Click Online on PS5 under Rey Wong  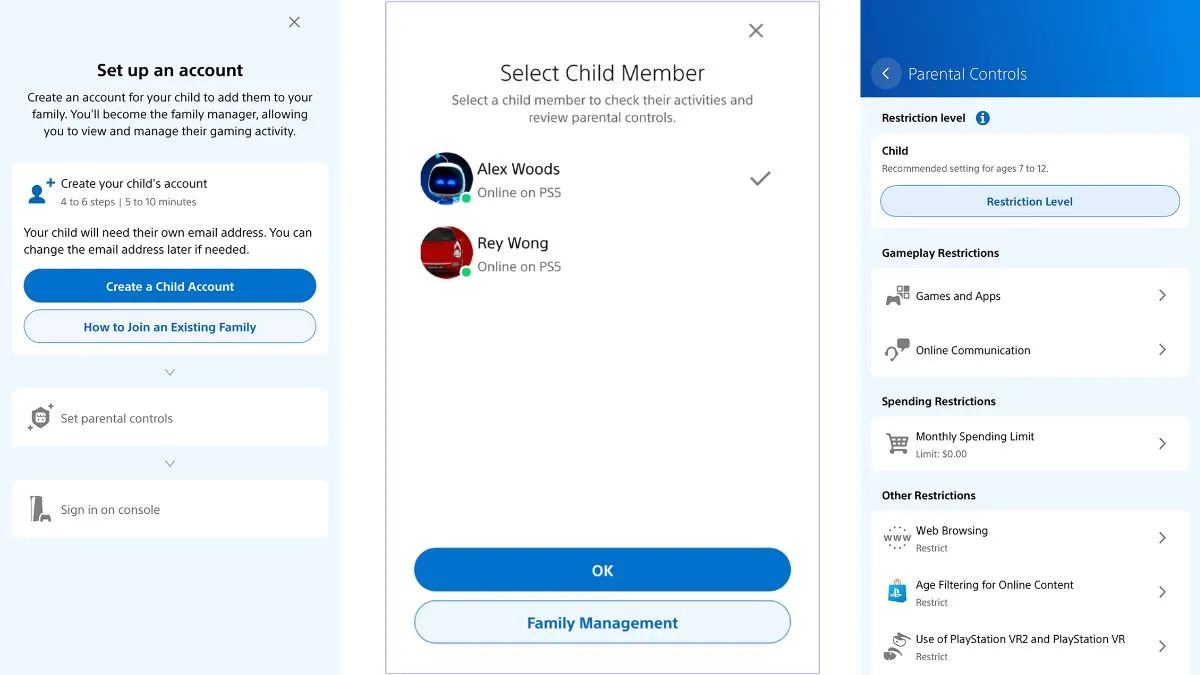tap(519, 267)
